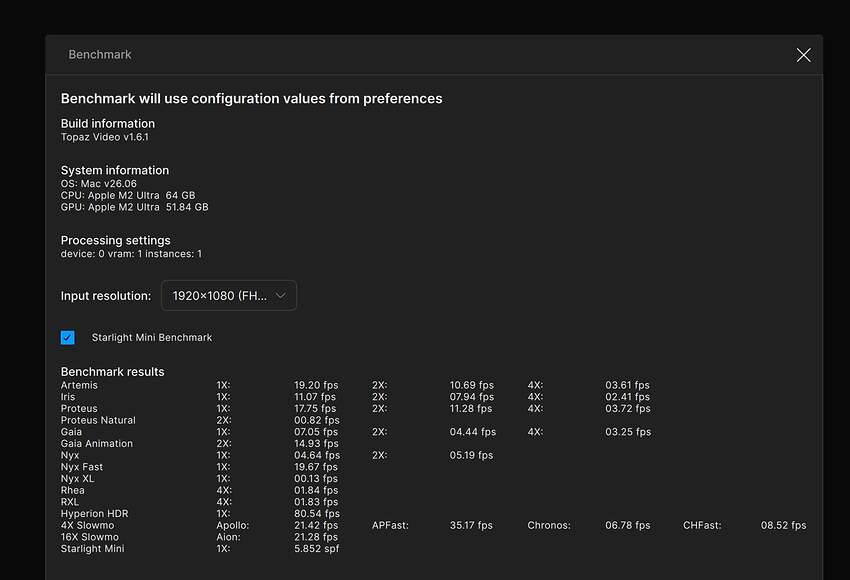Image resolution: width=850 pixels, height=580 pixels.
Task: Click Gaia 2X value 04.44 fps
Action: (473, 432)
